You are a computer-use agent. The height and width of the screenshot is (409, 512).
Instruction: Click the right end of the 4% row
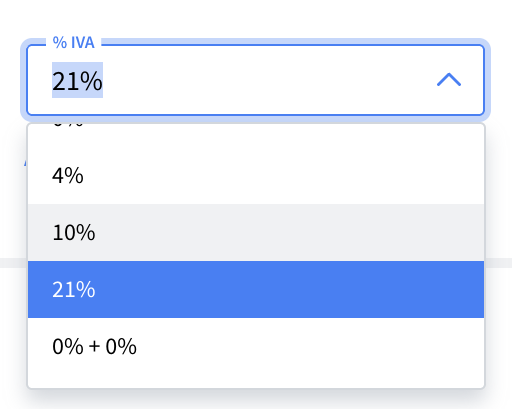point(460,175)
